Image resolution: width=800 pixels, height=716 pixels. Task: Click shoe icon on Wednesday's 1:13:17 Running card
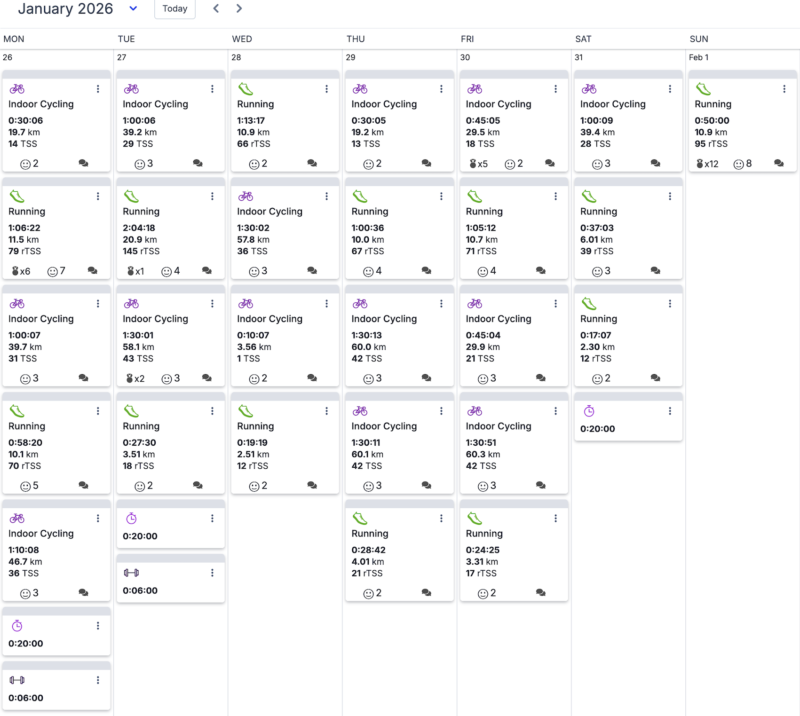pyautogui.click(x=245, y=89)
